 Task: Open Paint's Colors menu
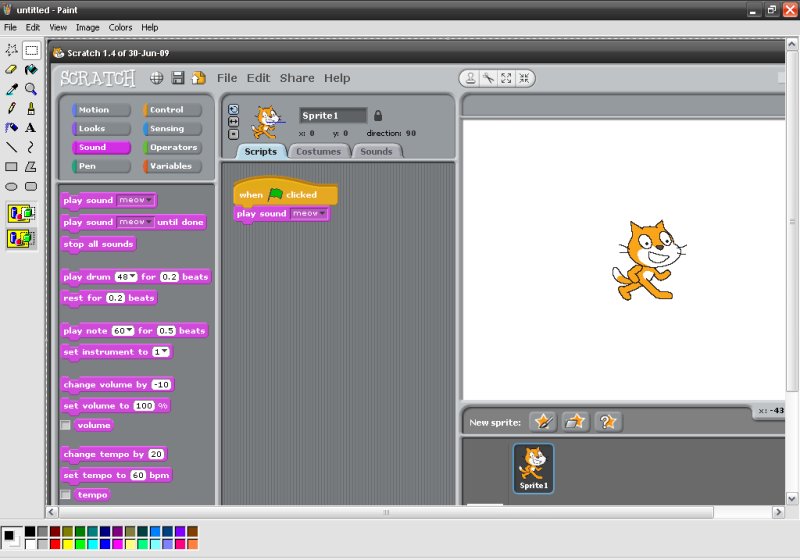point(120,28)
